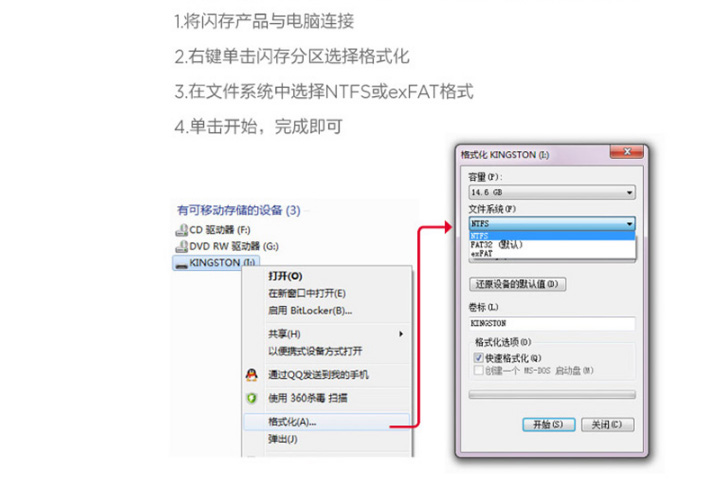Click the DVD RW drive (G:) icon
The width and height of the screenshot is (720, 483).
182,247
